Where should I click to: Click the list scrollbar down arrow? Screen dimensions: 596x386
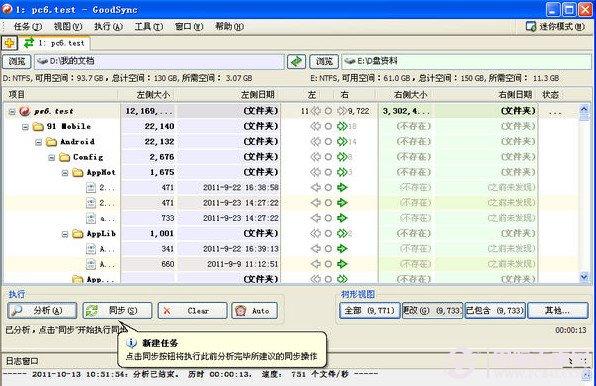point(584,277)
